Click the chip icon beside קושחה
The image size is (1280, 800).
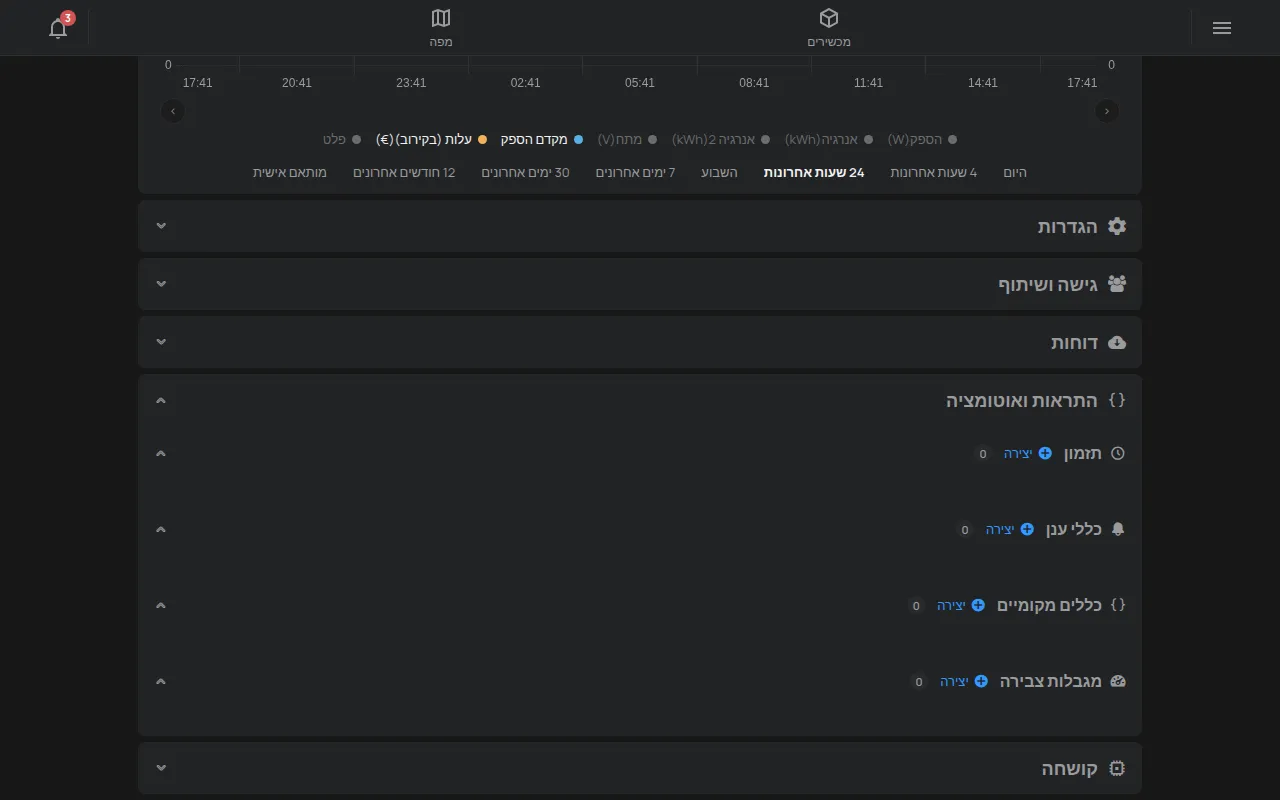click(1117, 768)
